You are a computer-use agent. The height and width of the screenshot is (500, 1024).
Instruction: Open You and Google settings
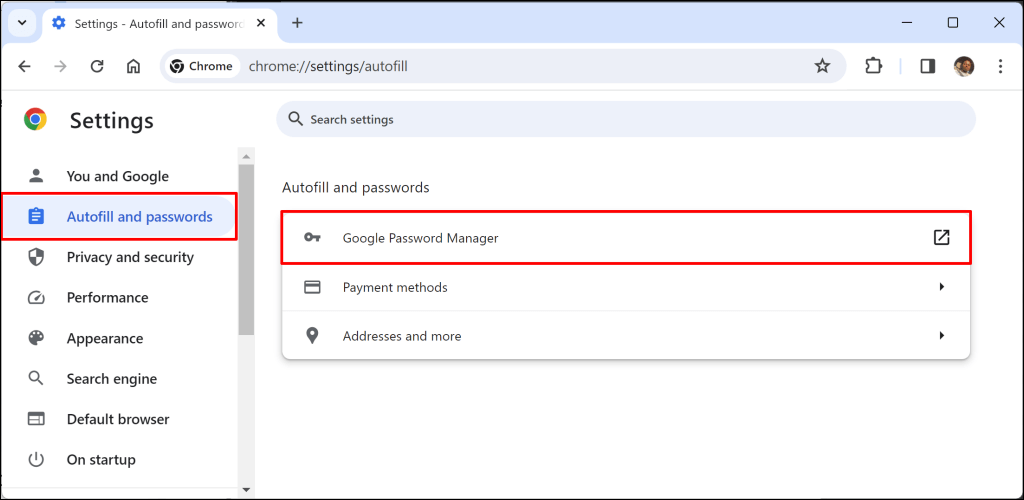(117, 176)
